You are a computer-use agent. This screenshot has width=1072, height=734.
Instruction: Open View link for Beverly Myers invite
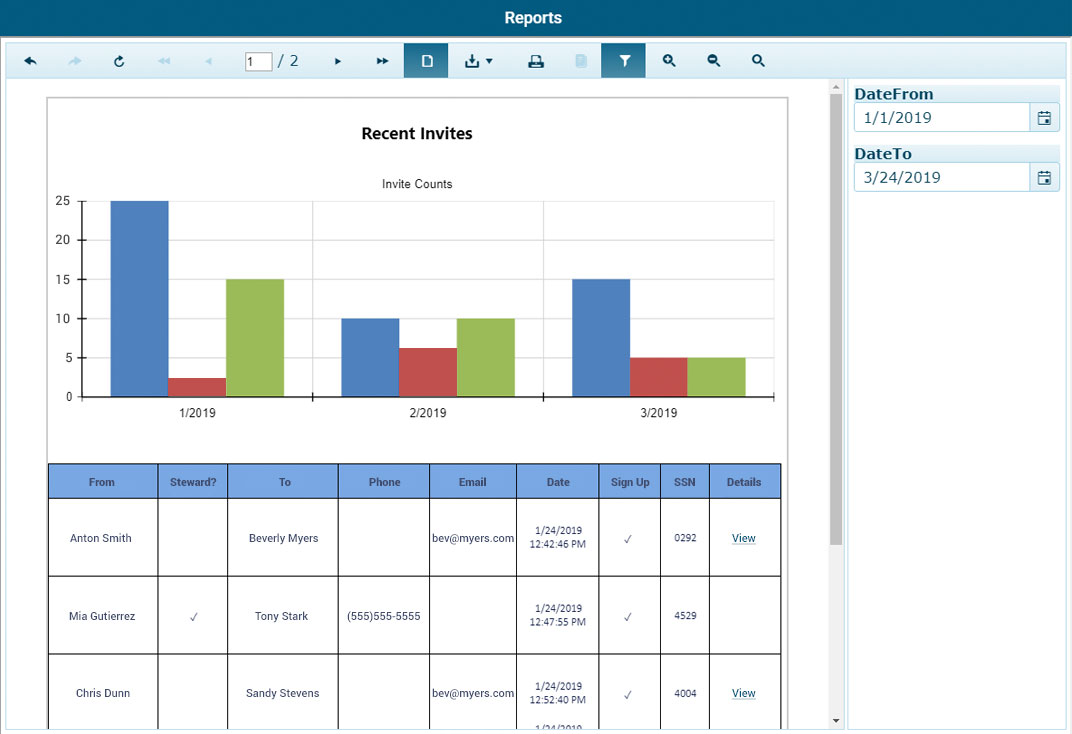click(x=743, y=538)
